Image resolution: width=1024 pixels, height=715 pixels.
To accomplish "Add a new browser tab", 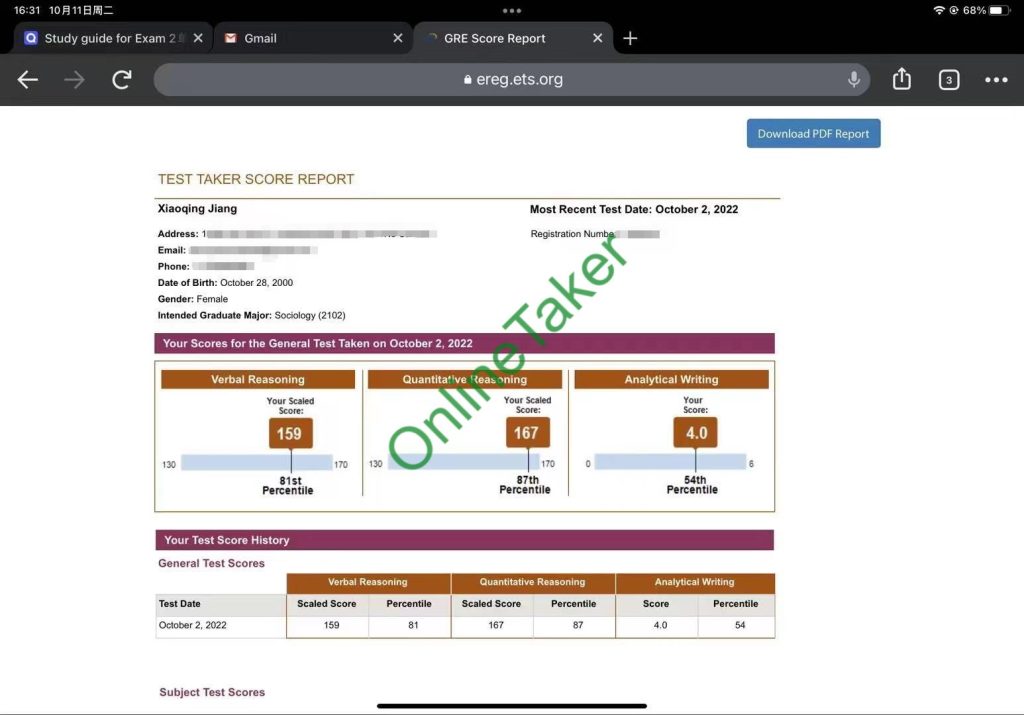I will click(630, 39).
